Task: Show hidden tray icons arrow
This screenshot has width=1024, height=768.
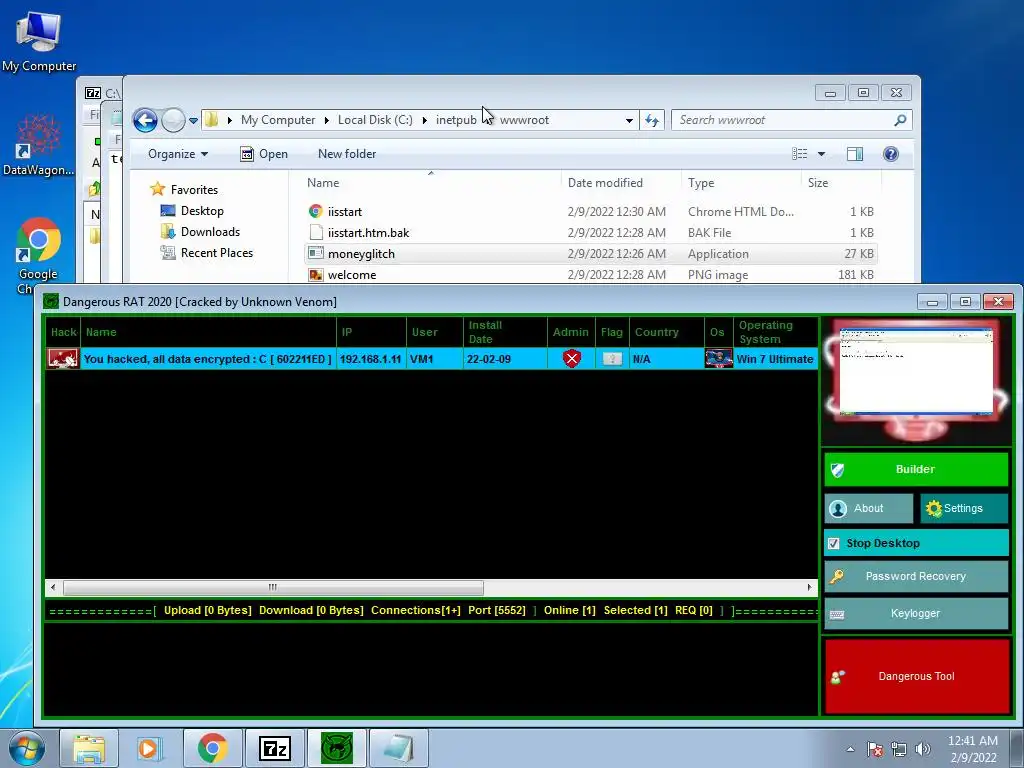Action: (850, 749)
